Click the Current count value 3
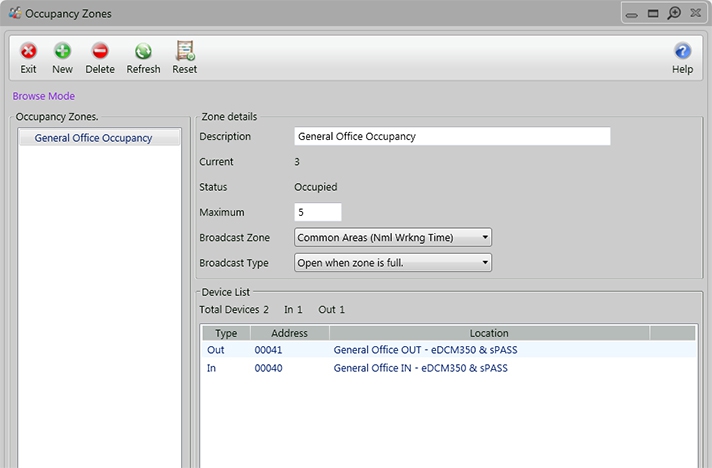The height and width of the screenshot is (468, 712). tap(297, 162)
